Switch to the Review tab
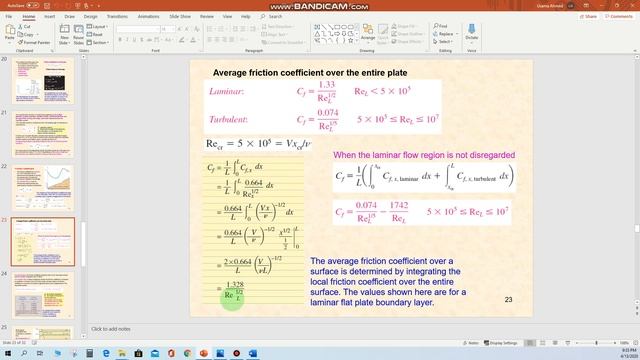The image size is (640, 360). [207, 16]
